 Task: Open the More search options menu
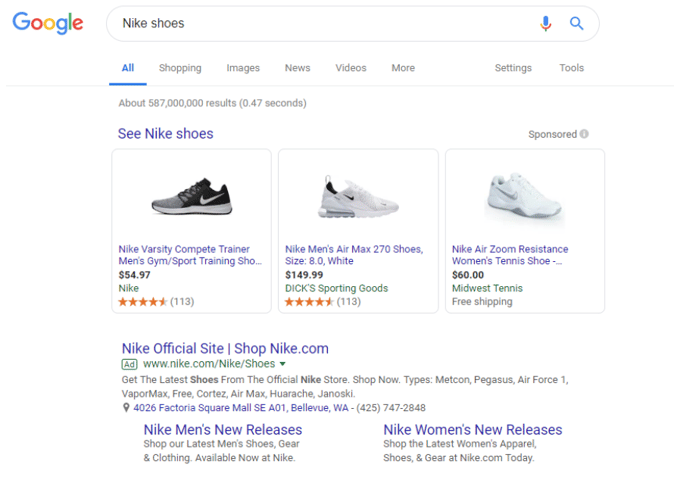pyautogui.click(x=403, y=68)
